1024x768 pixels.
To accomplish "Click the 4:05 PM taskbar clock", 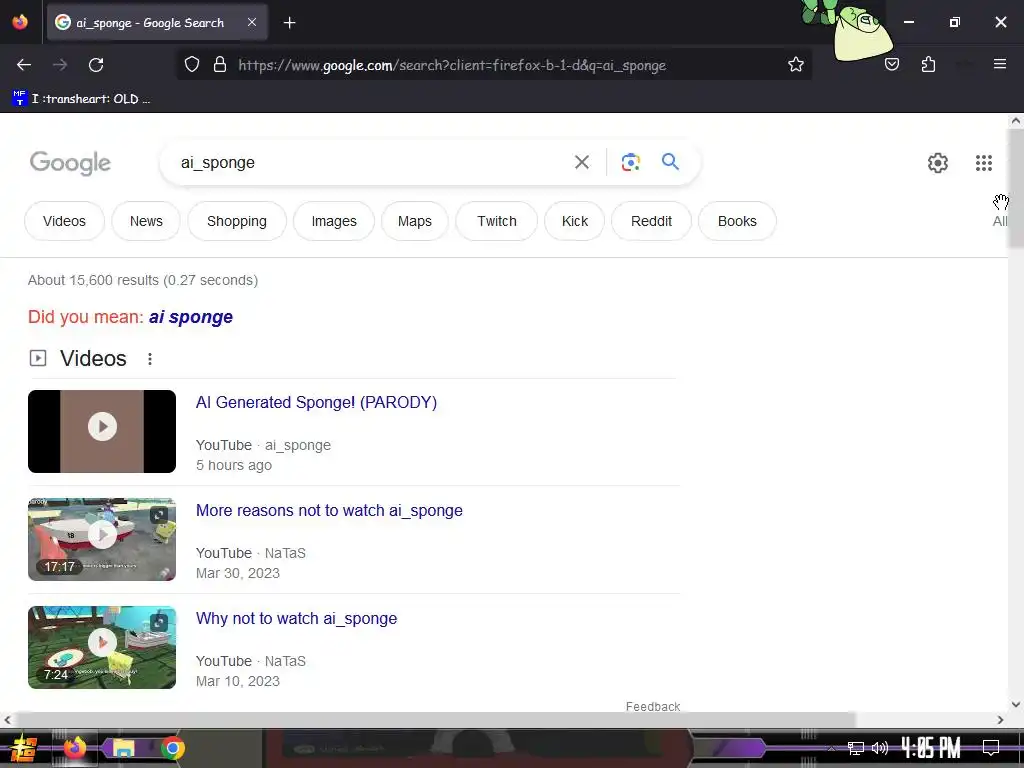I will tap(931, 748).
